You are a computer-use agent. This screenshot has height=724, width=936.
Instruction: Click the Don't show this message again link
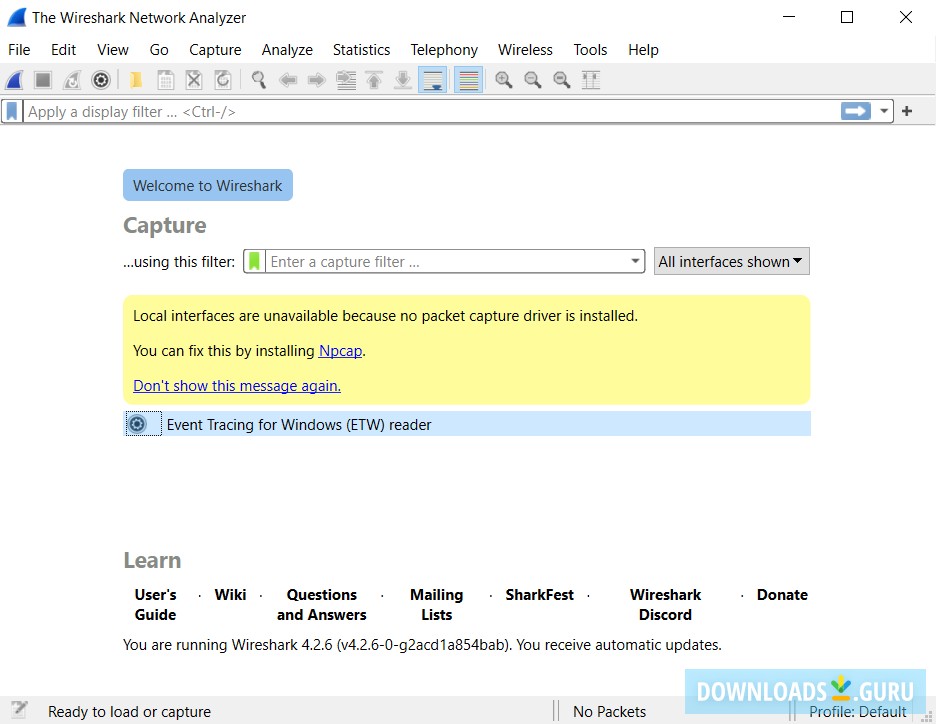pos(236,385)
